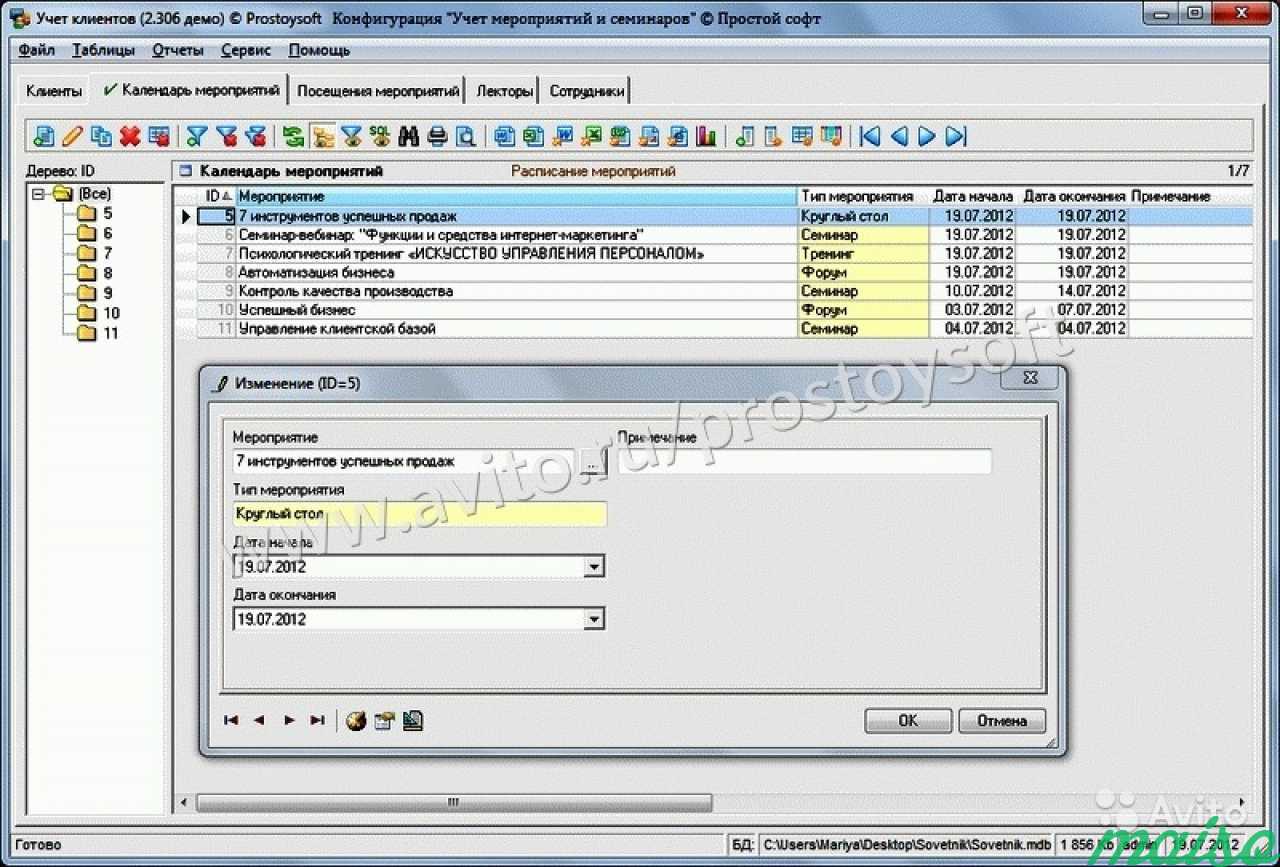Open the Дата окончания dropdown arrow
This screenshot has height=867, width=1280.
click(x=594, y=619)
